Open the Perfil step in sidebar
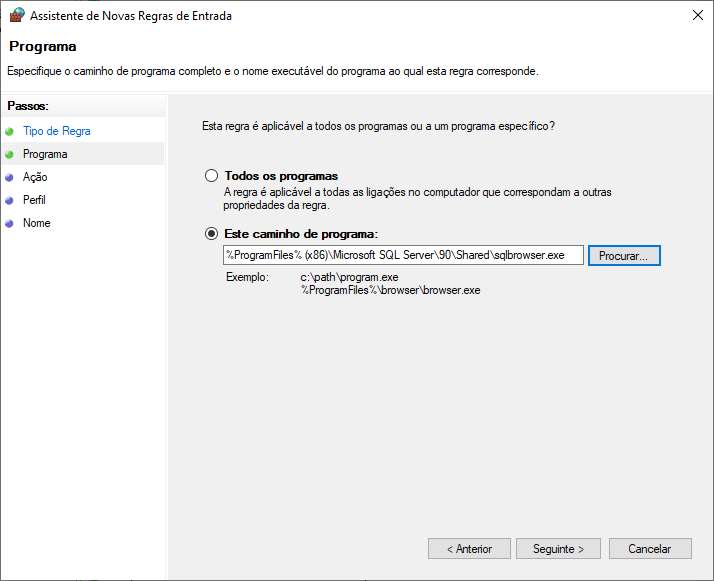 click(x=34, y=200)
